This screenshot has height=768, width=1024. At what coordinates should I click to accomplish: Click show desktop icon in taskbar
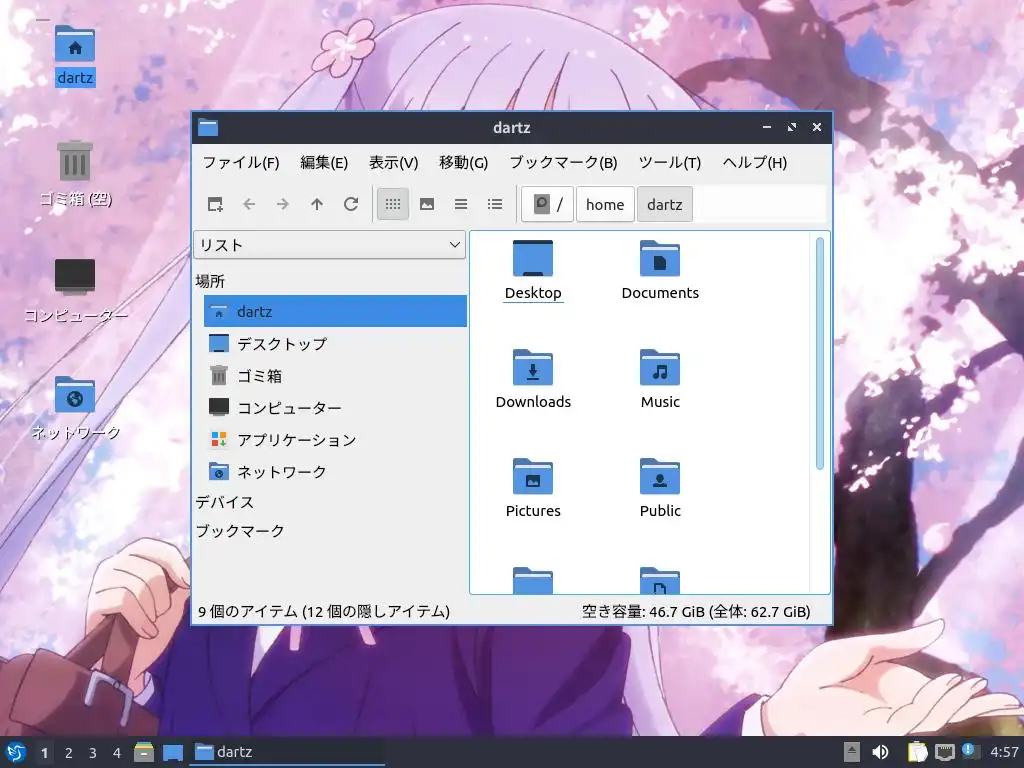click(x=173, y=752)
